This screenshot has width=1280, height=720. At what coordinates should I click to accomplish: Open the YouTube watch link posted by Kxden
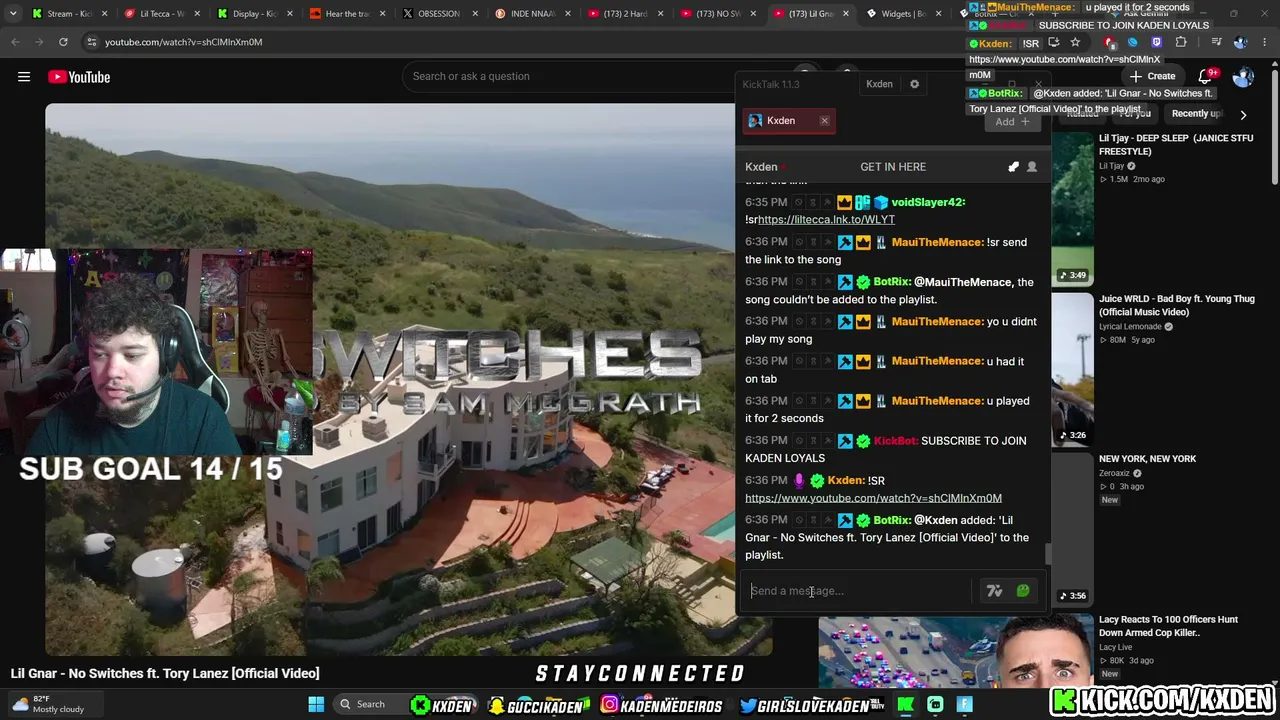[873, 498]
